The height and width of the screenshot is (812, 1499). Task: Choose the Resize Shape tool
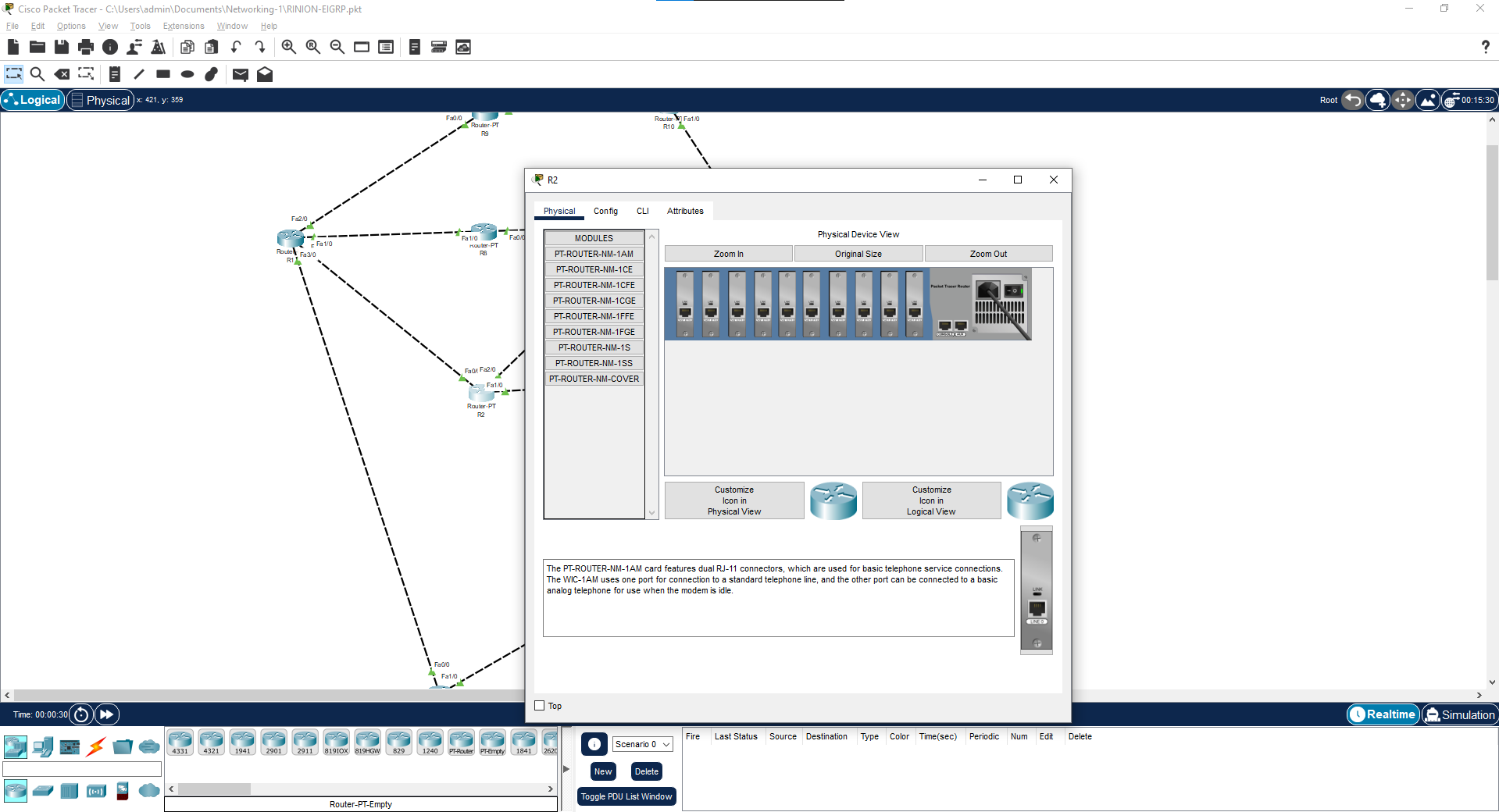pos(86,74)
